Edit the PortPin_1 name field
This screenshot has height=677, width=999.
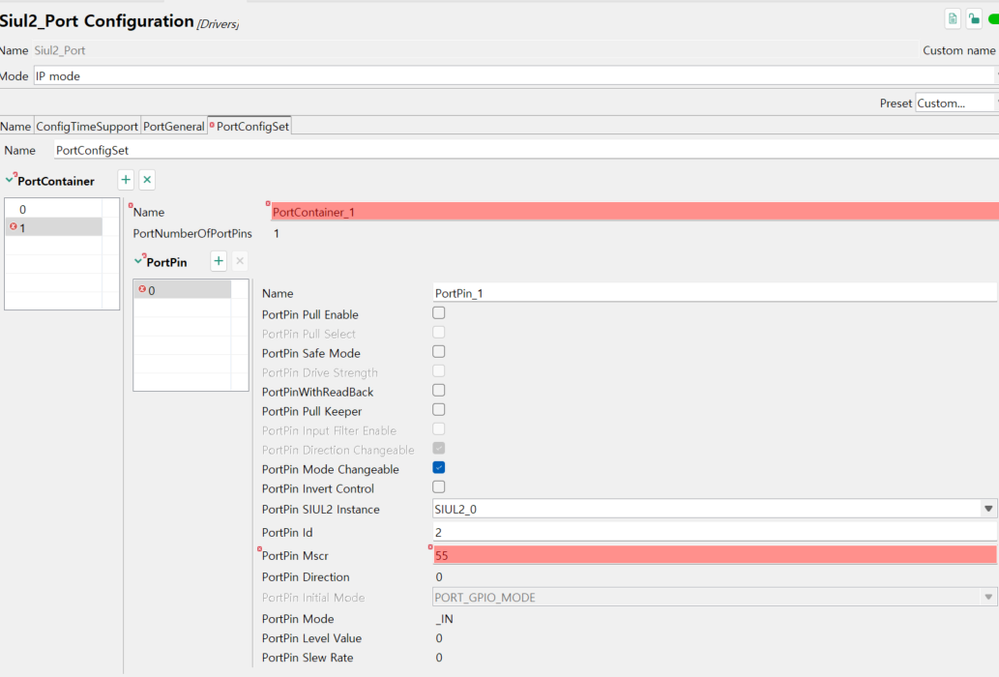715,293
